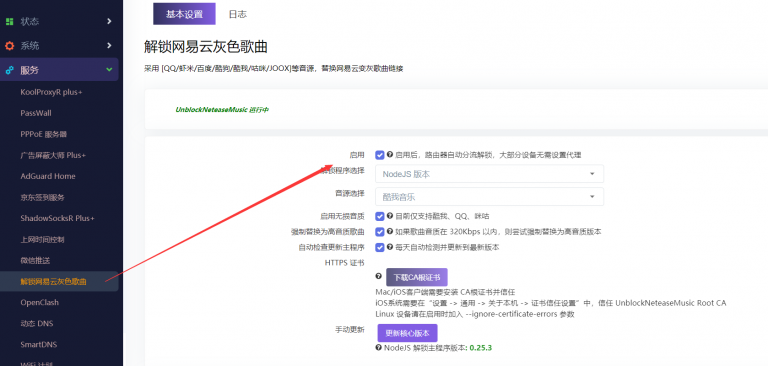Disable 自动检查更新主程序 checkbox

click(x=380, y=247)
